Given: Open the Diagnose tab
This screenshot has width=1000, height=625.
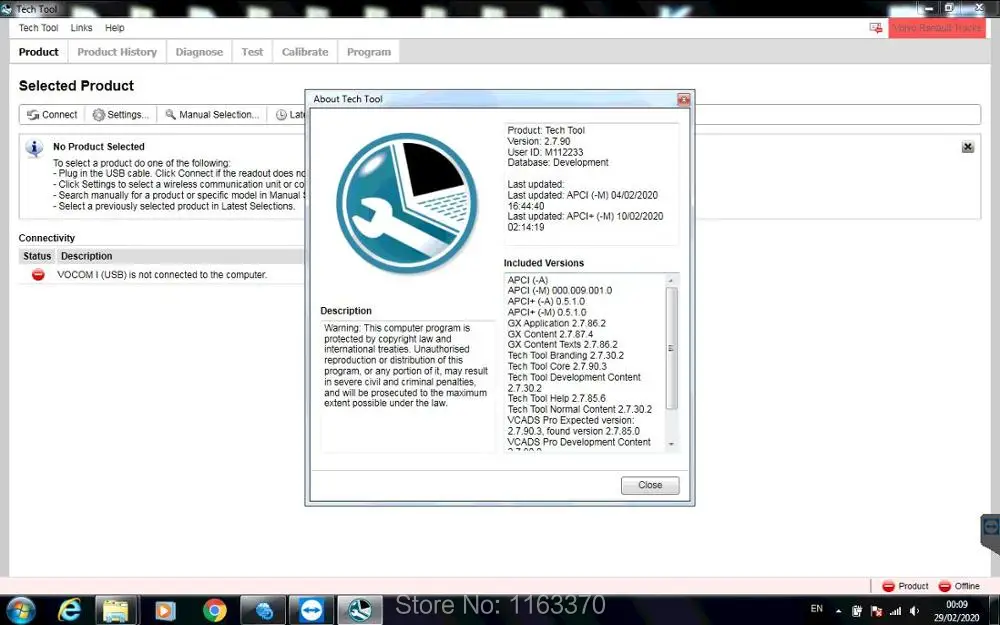Looking at the screenshot, I should click(199, 52).
